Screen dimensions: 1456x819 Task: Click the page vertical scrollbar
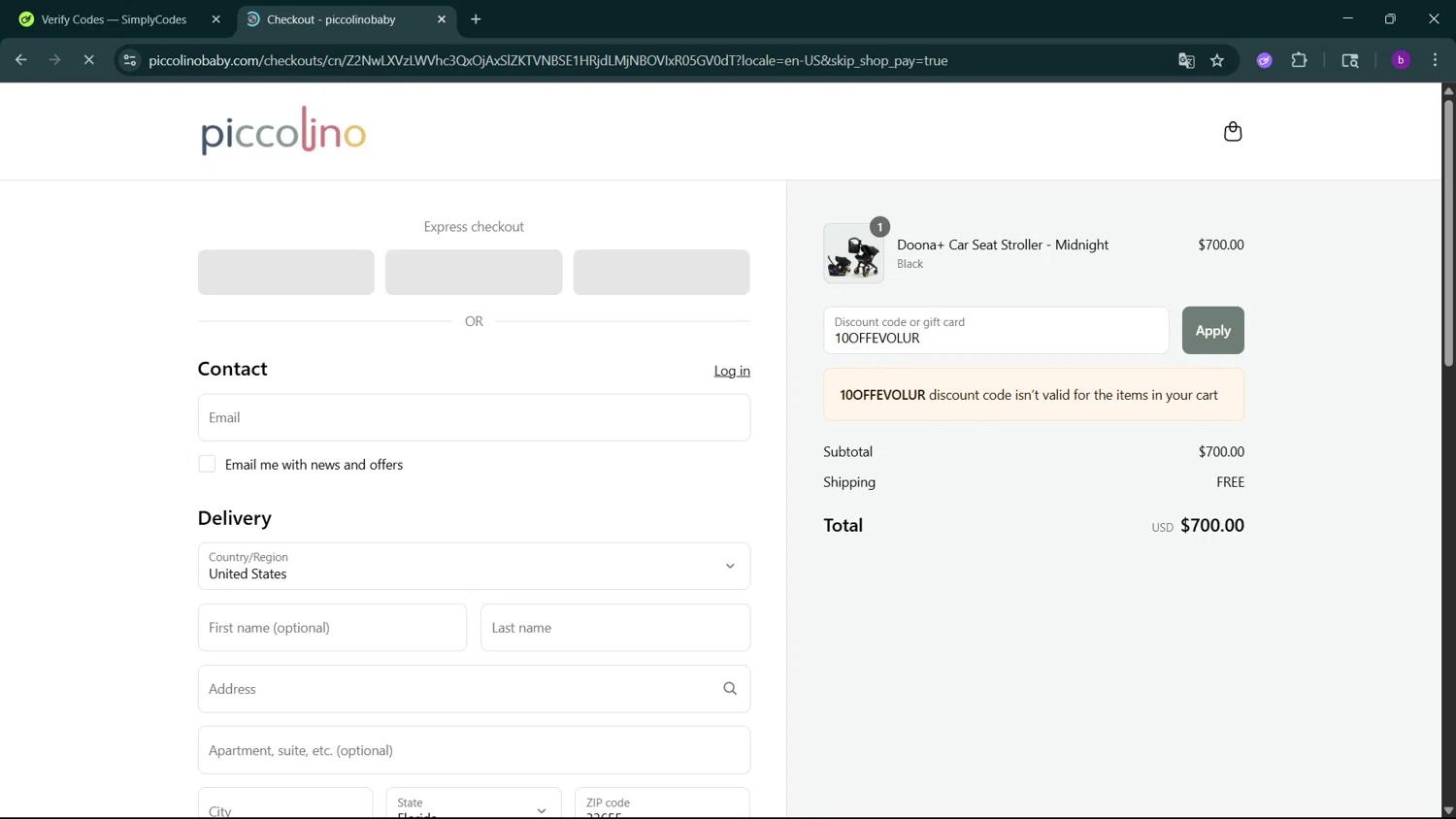[1447, 233]
